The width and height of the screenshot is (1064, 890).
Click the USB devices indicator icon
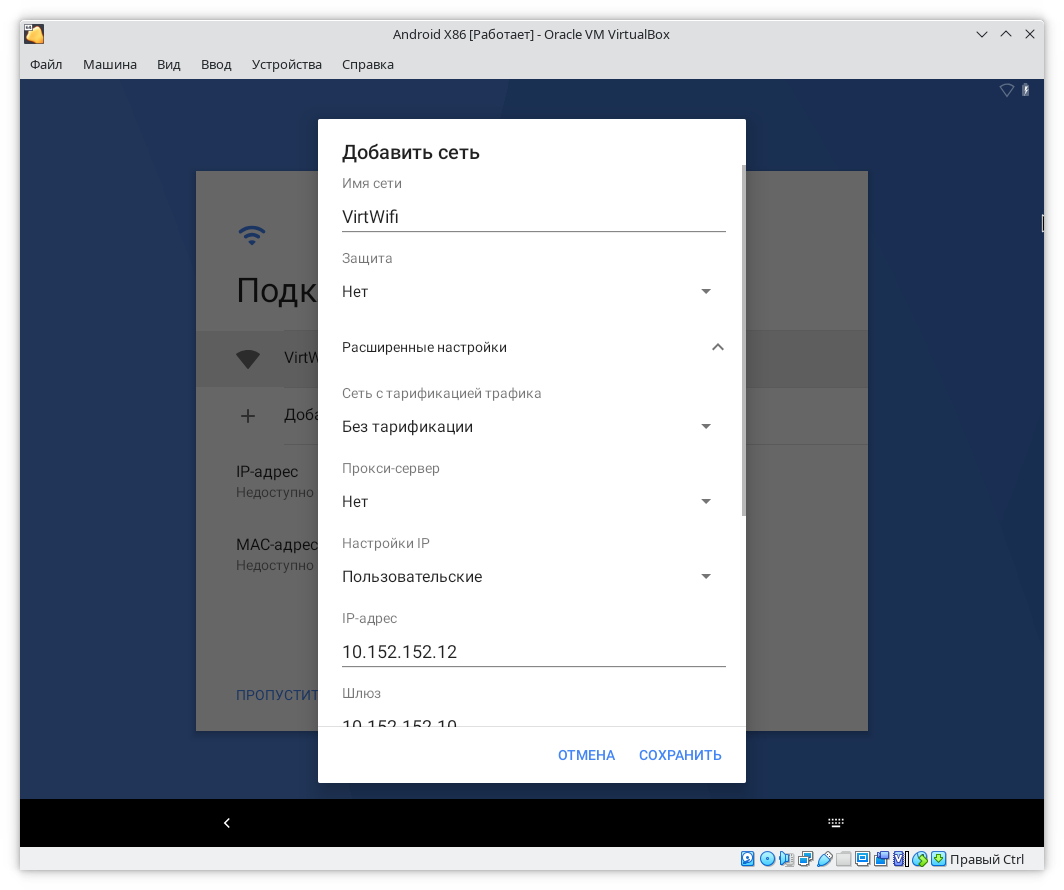pyautogui.click(x=824, y=859)
